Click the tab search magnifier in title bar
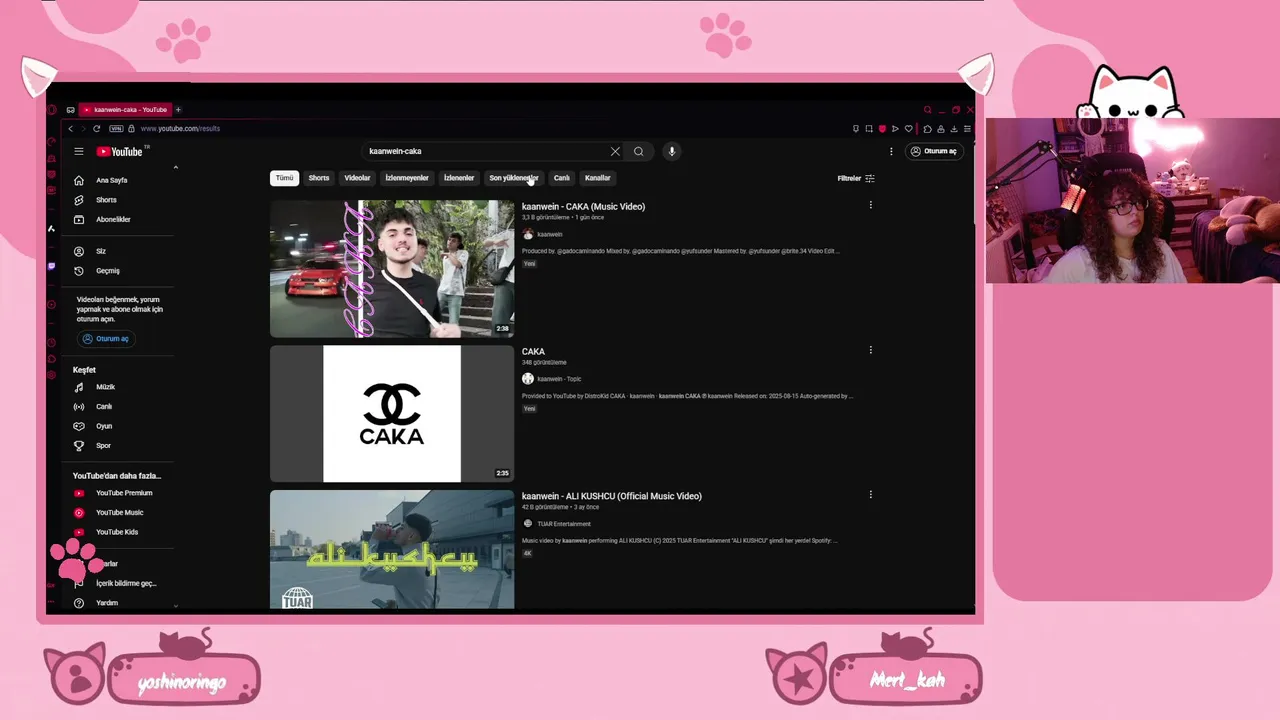 tap(927, 110)
